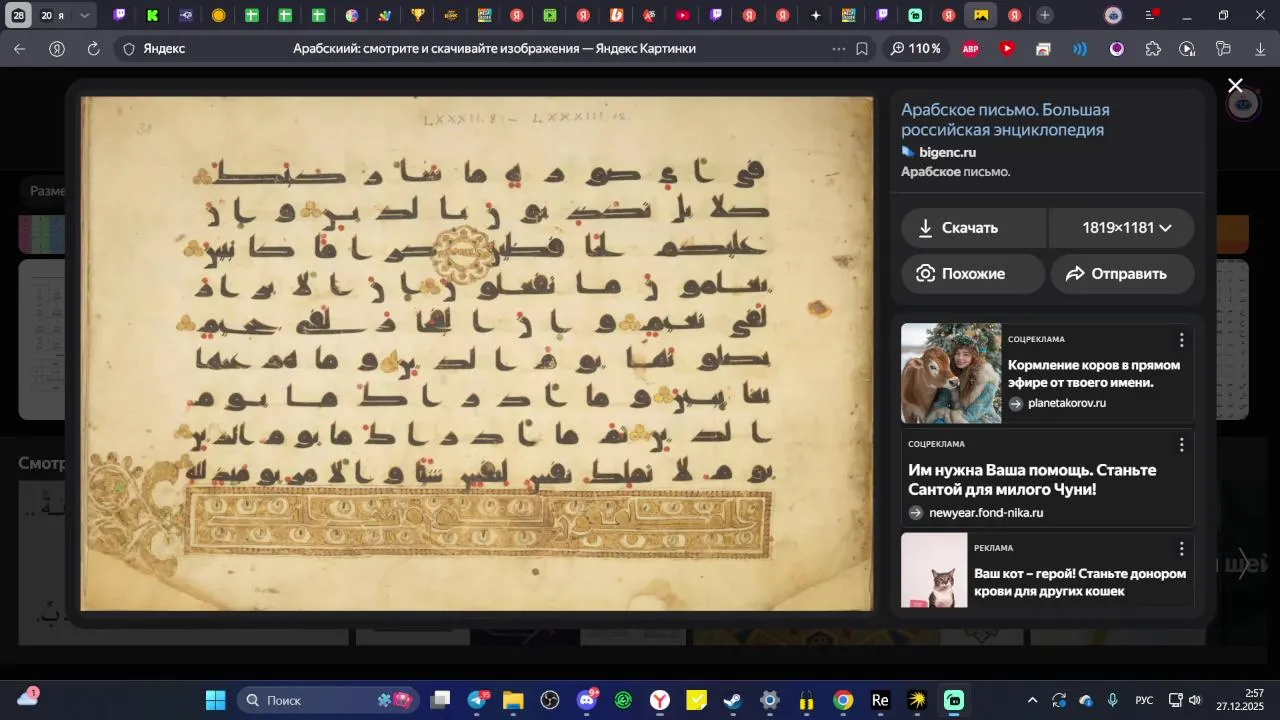Switch to the green K Kick tab
1280x720 pixels.
(152, 15)
